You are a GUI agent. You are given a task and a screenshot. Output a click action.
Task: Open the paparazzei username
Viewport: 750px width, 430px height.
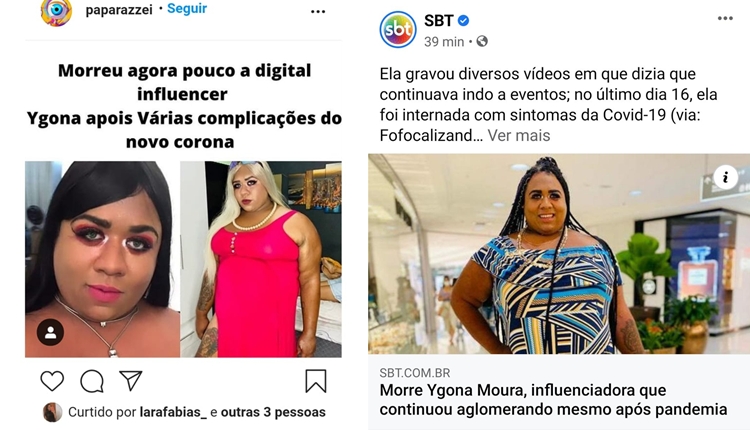(119, 10)
